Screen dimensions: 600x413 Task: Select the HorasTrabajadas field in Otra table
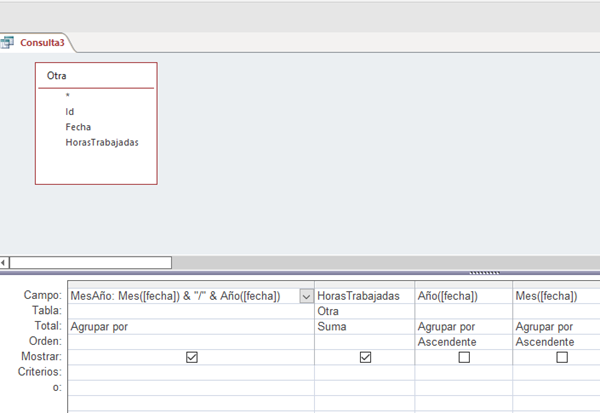point(102,142)
